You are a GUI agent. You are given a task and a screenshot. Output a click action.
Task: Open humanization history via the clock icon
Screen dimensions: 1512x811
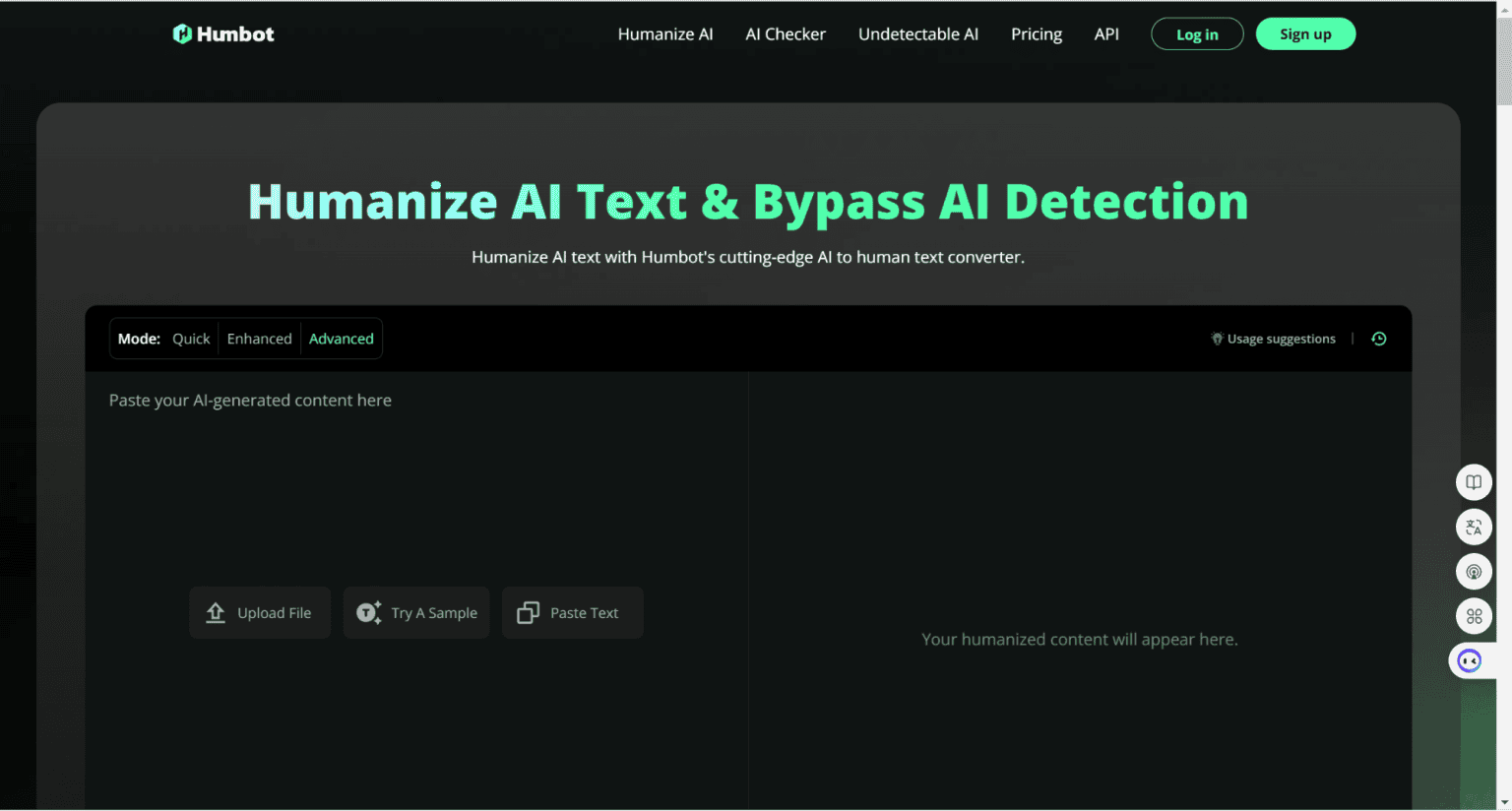1378,338
